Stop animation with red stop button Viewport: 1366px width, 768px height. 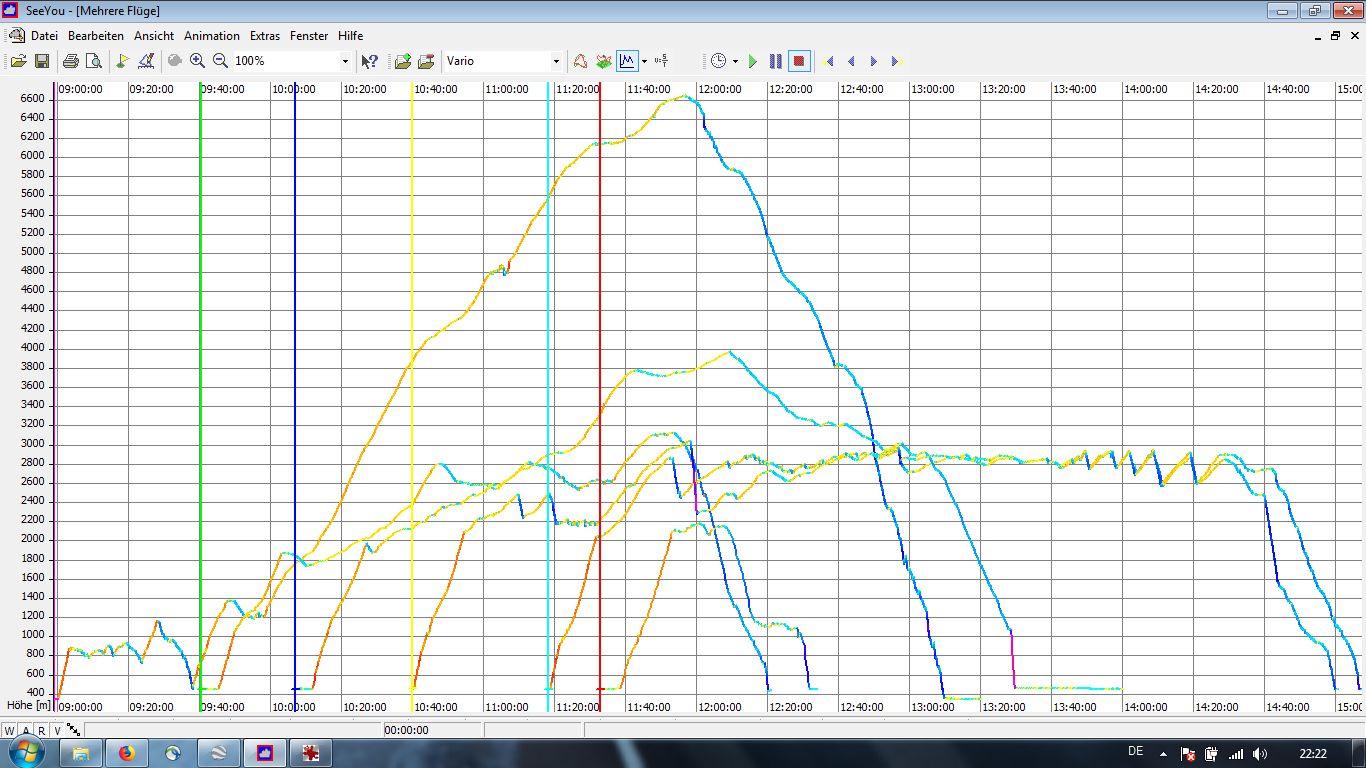click(x=798, y=61)
